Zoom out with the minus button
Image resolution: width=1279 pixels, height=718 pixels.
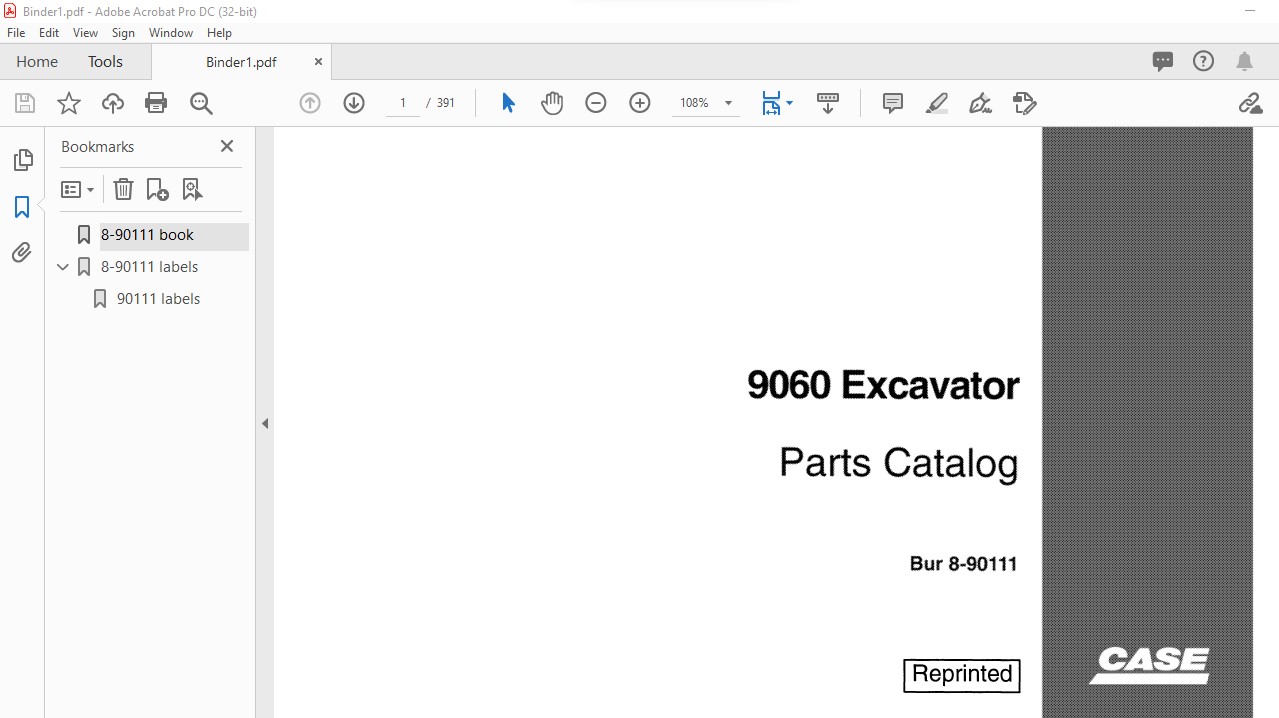[x=596, y=103]
